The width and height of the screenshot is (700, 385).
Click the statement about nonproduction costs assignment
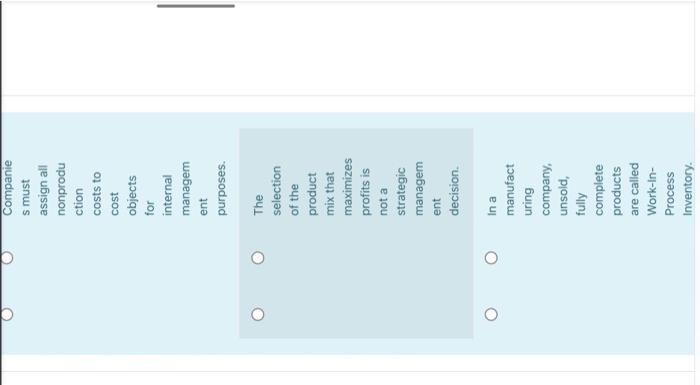point(115,188)
